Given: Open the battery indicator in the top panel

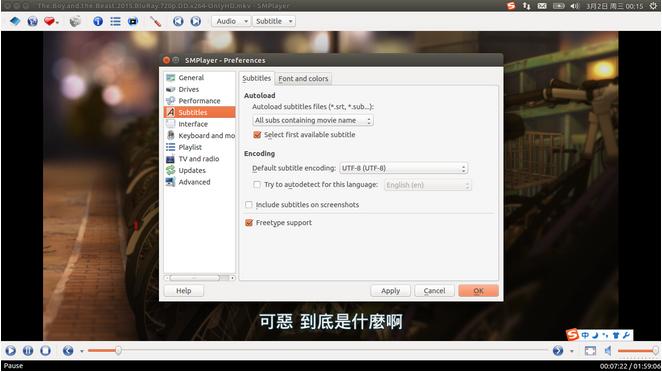Looking at the screenshot, I should [x=559, y=6].
